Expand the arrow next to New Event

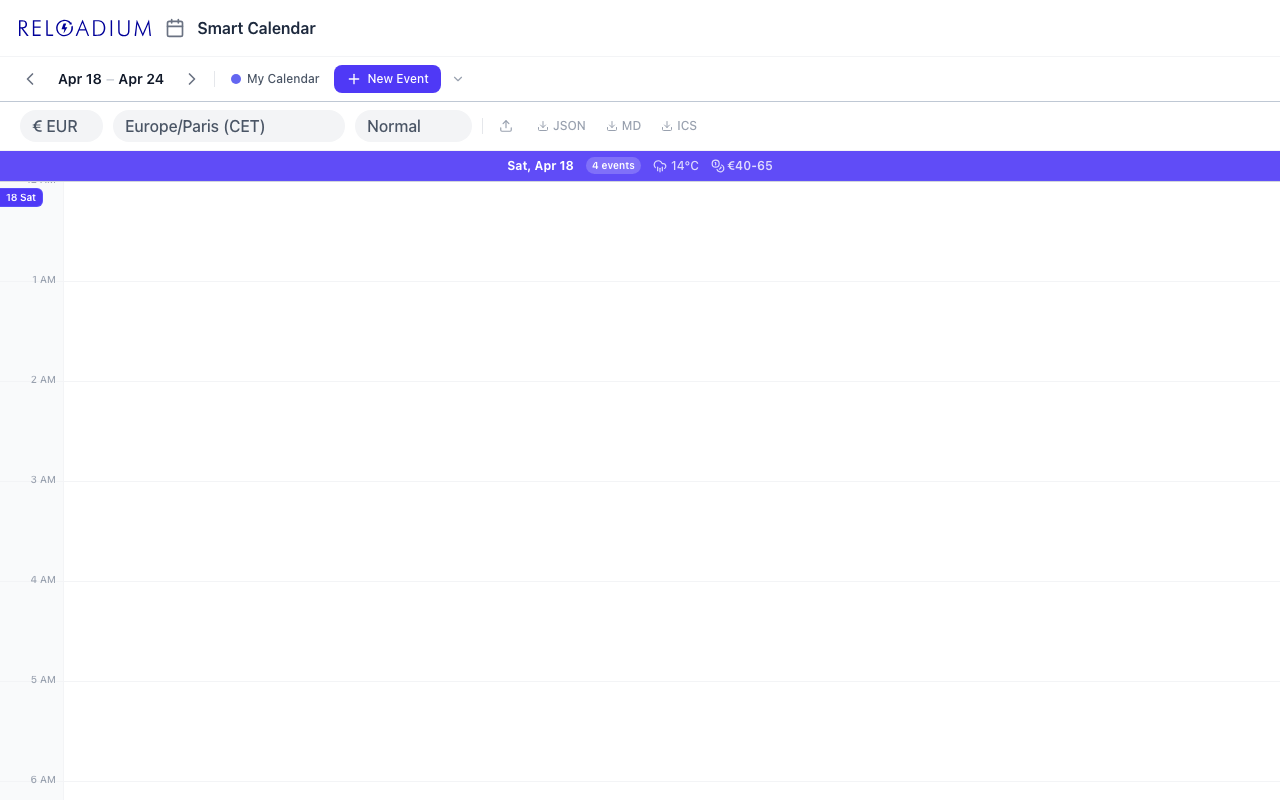point(458,79)
